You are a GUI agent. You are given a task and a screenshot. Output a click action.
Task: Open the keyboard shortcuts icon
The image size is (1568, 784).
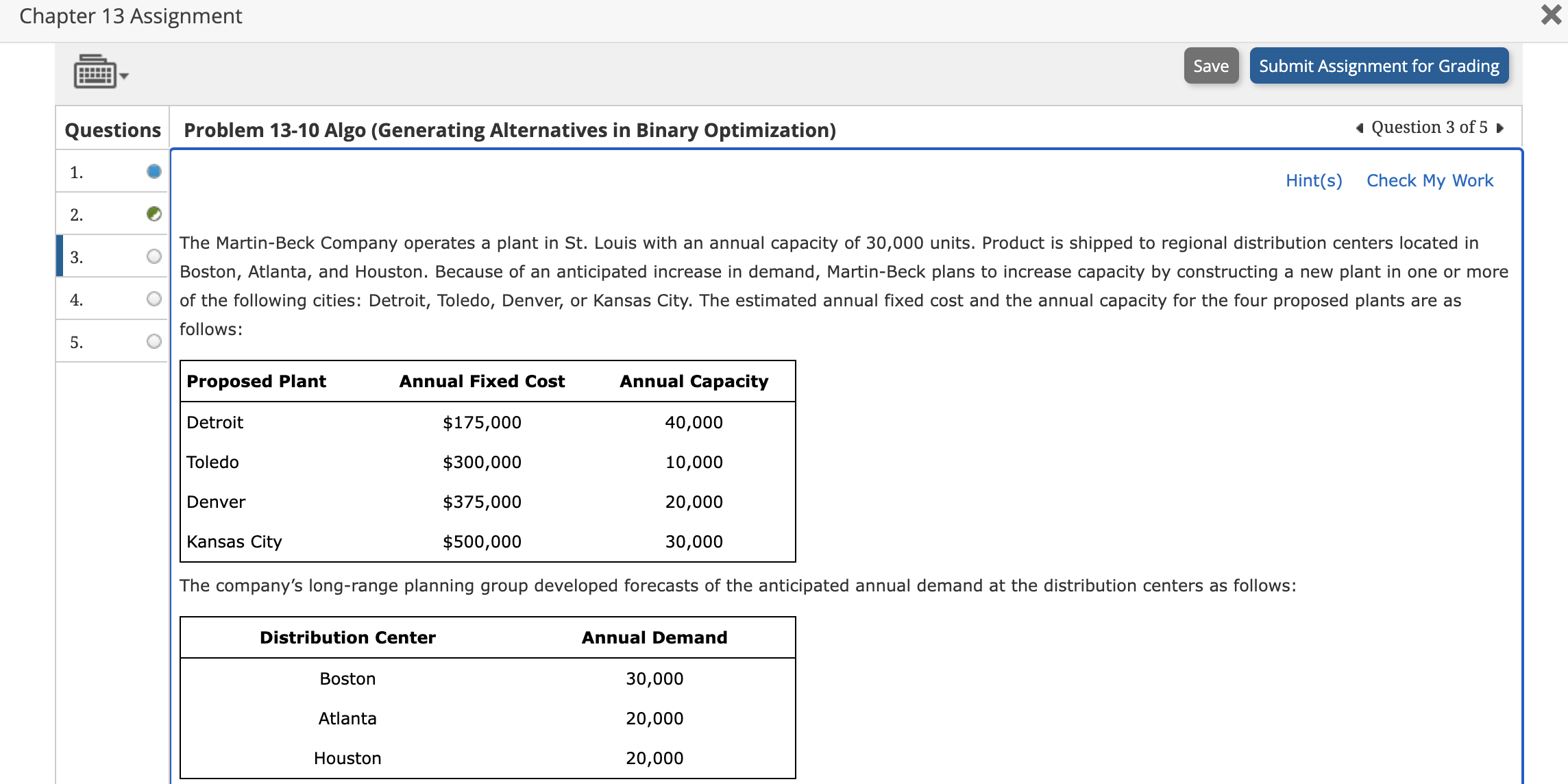[95, 71]
